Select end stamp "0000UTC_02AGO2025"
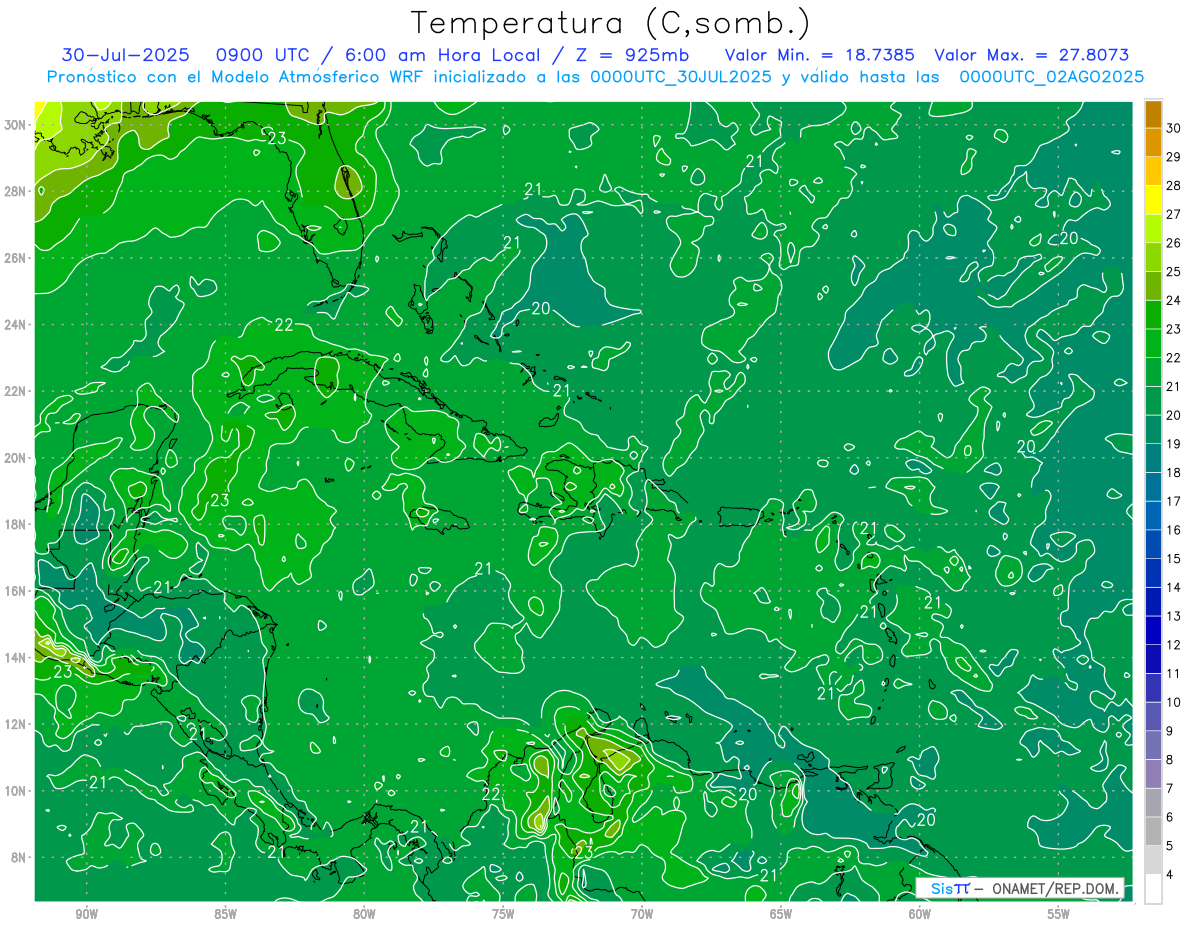Image resolution: width=1200 pixels, height=927 pixels. click(1052, 77)
